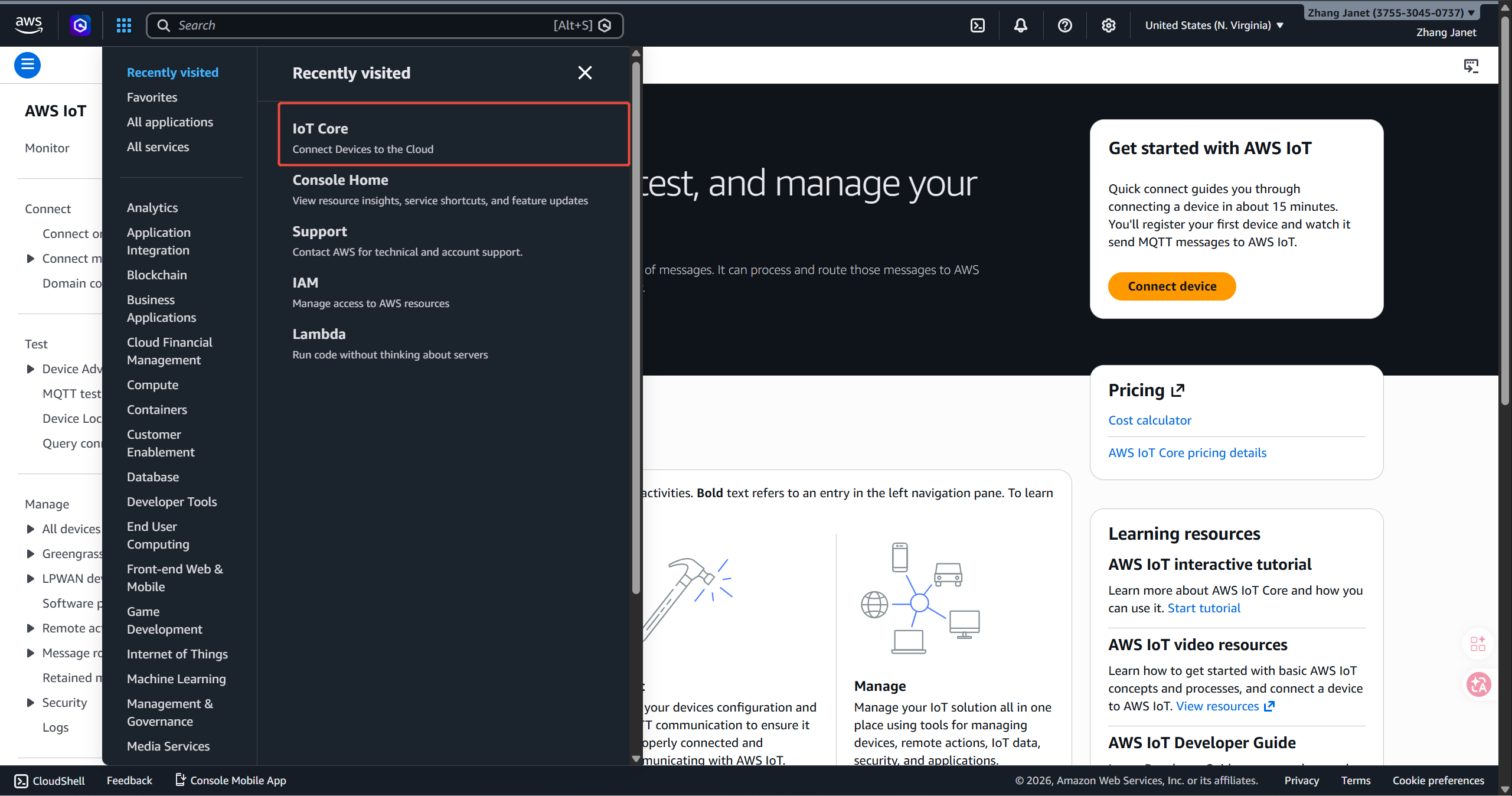Open the help question mark menu

1064,25
